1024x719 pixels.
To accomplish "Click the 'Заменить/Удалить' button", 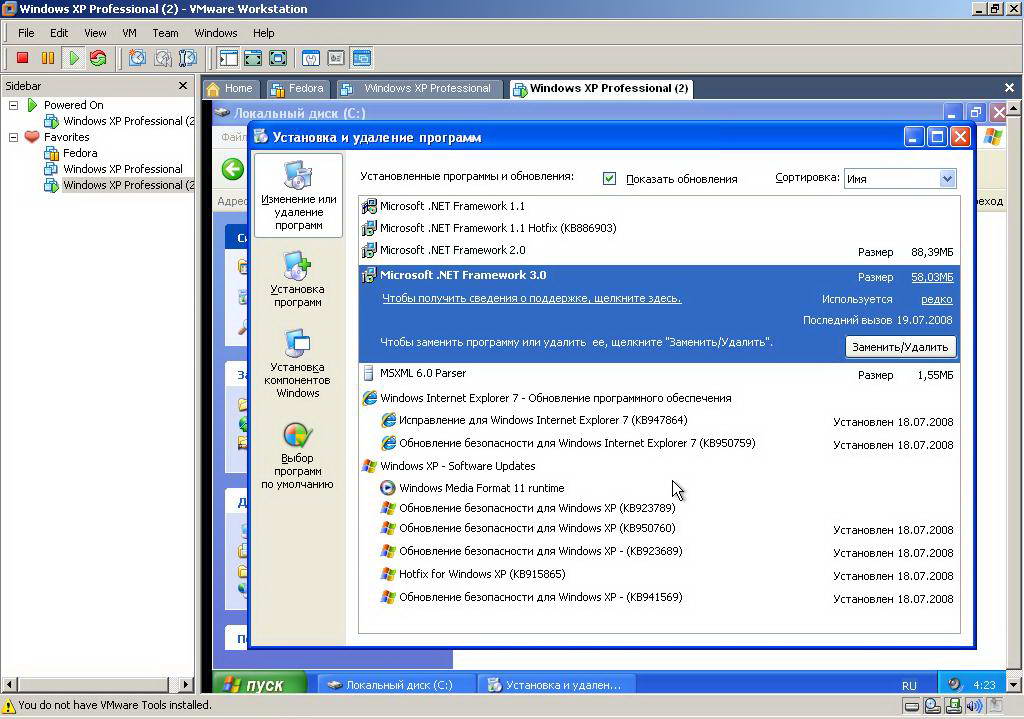I will pos(900,347).
